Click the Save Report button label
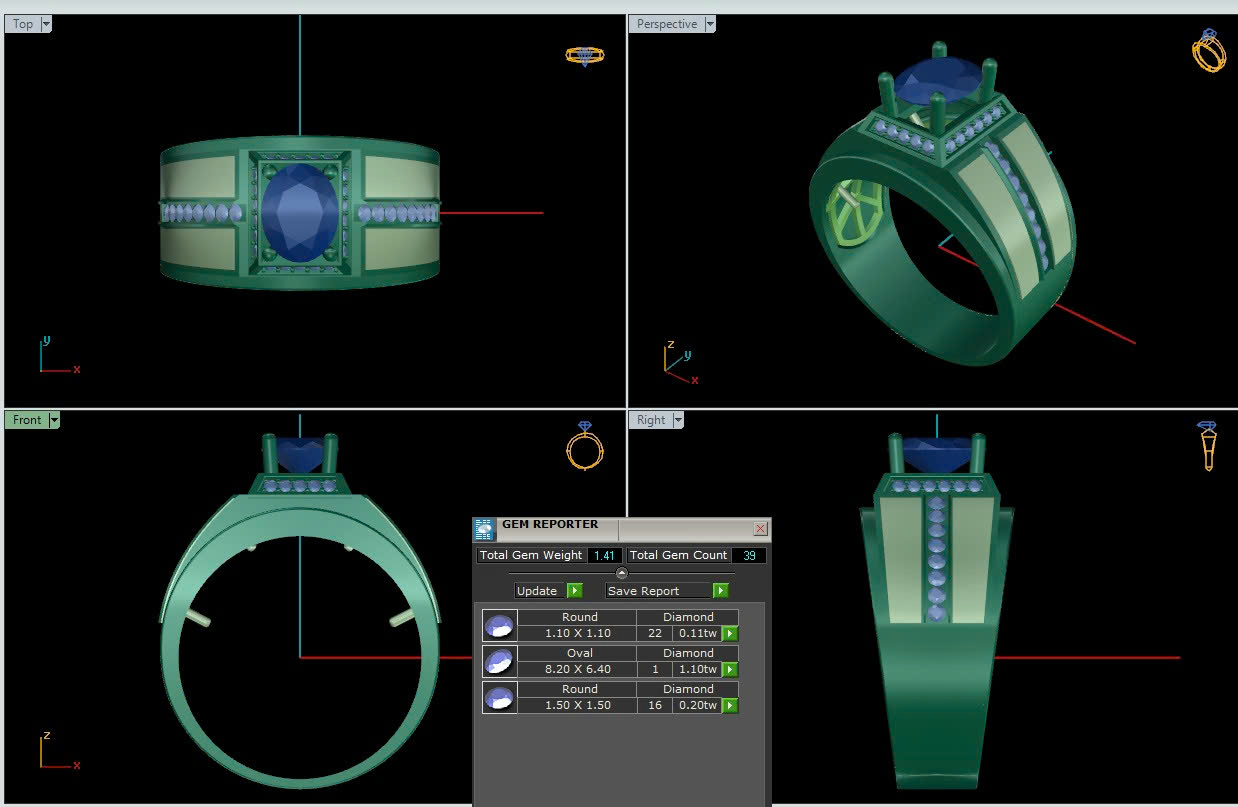This screenshot has height=807, width=1238. [x=645, y=591]
